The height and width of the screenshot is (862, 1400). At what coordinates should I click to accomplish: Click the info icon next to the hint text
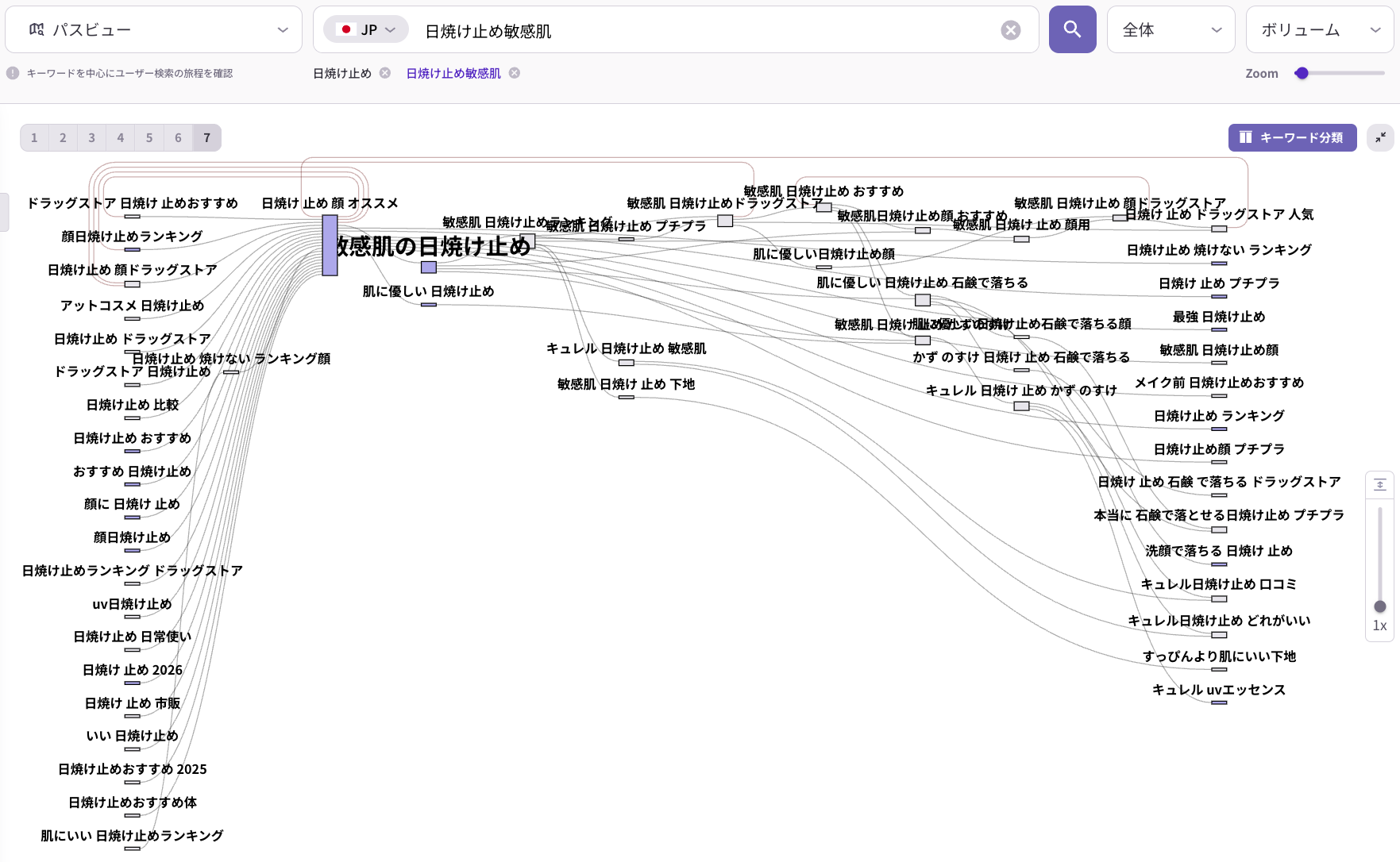pyautogui.click(x=13, y=72)
